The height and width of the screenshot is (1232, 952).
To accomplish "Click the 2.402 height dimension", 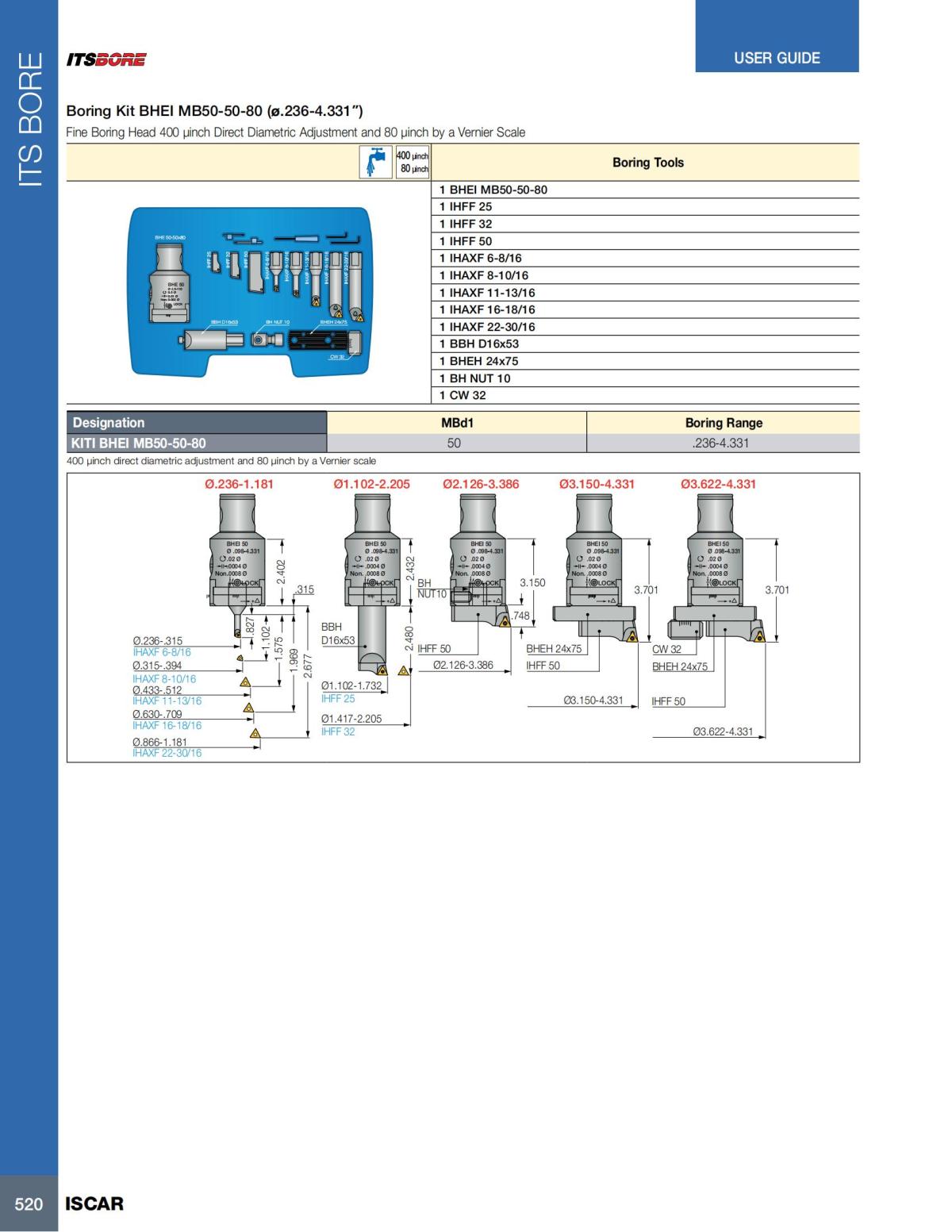I will [x=280, y=571].
